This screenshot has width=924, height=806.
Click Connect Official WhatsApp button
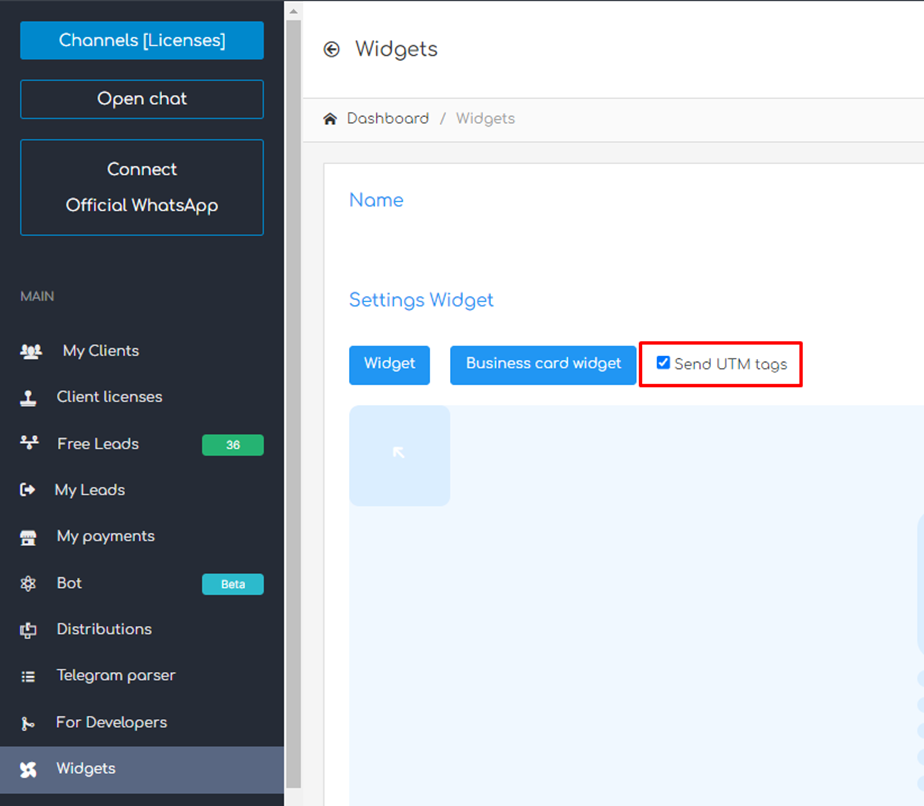click(x=142, y=187)
